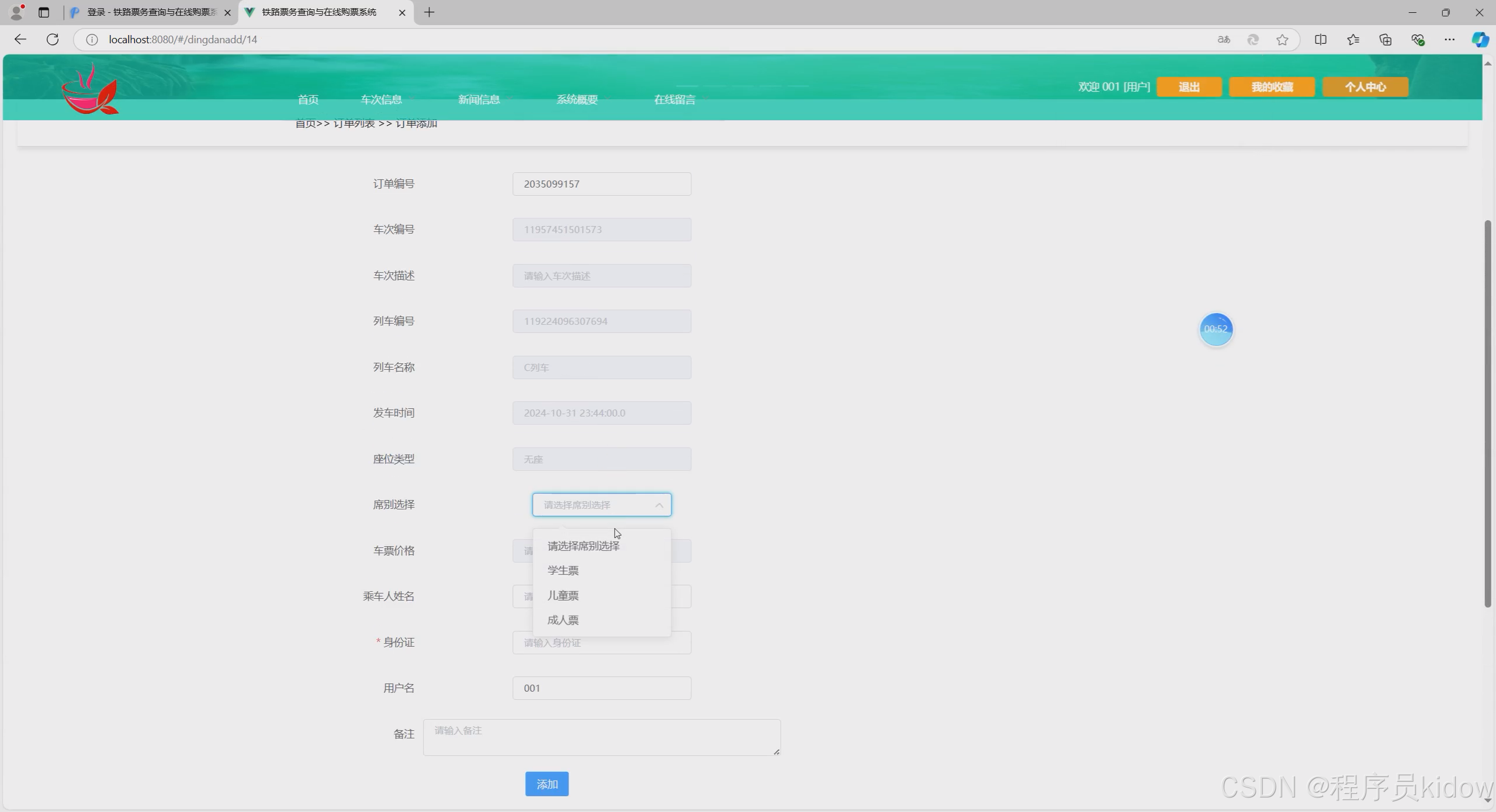Click the site logo

coord(91,89)
